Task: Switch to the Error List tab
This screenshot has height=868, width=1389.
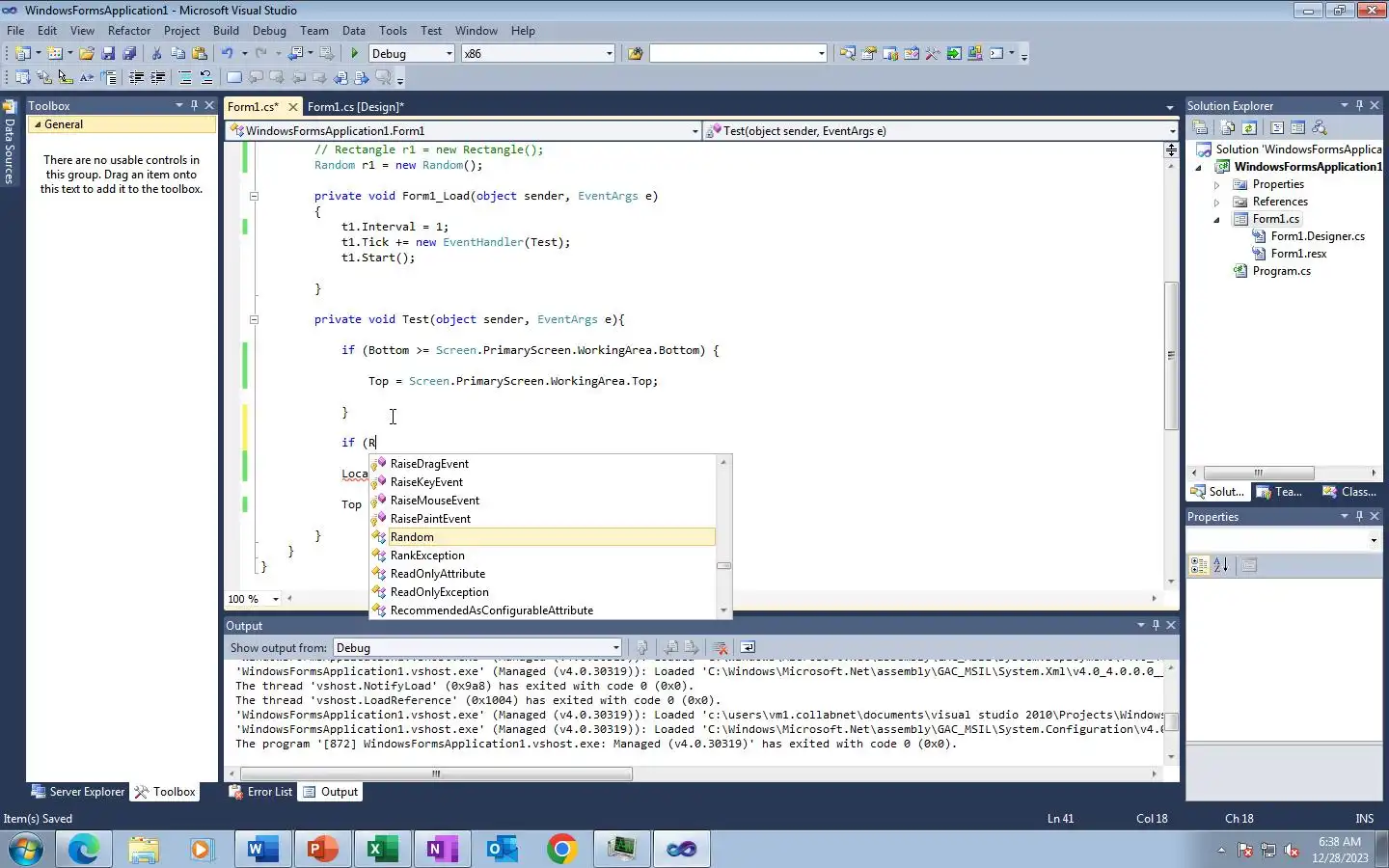Action: pos(260,792)
